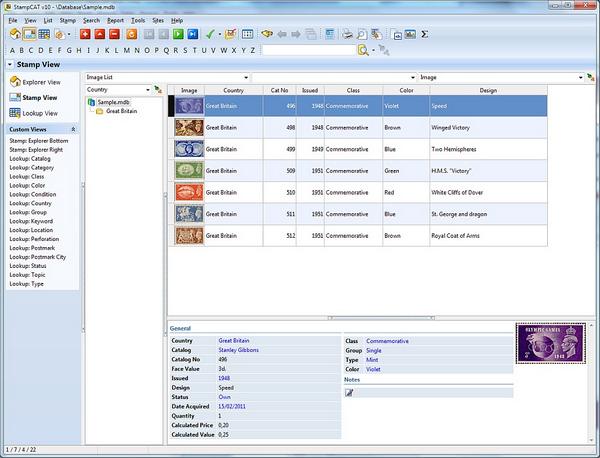Open the Image dropdown at right

tap(501, 77)
